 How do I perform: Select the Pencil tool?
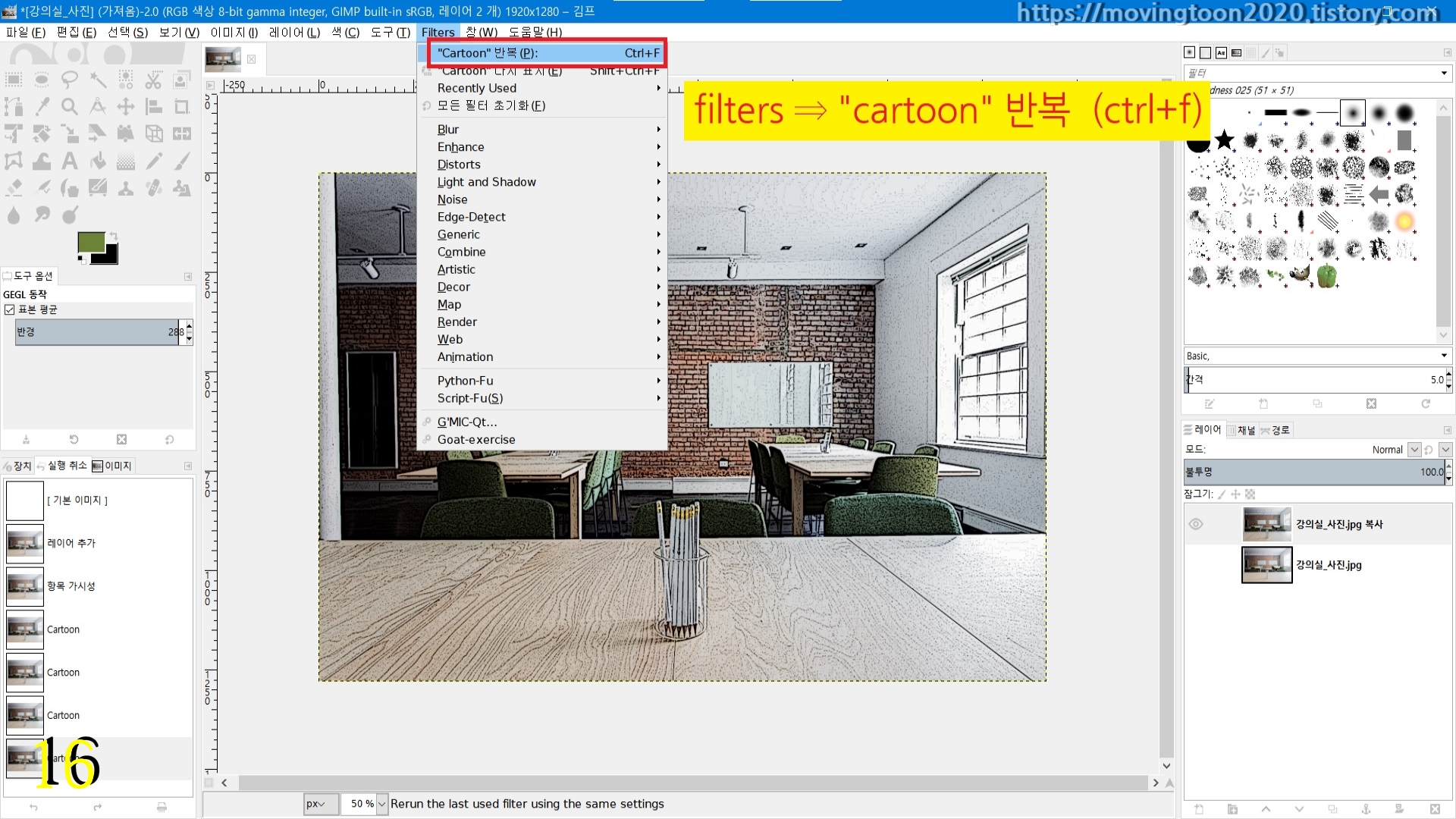(x=154, y=162)
